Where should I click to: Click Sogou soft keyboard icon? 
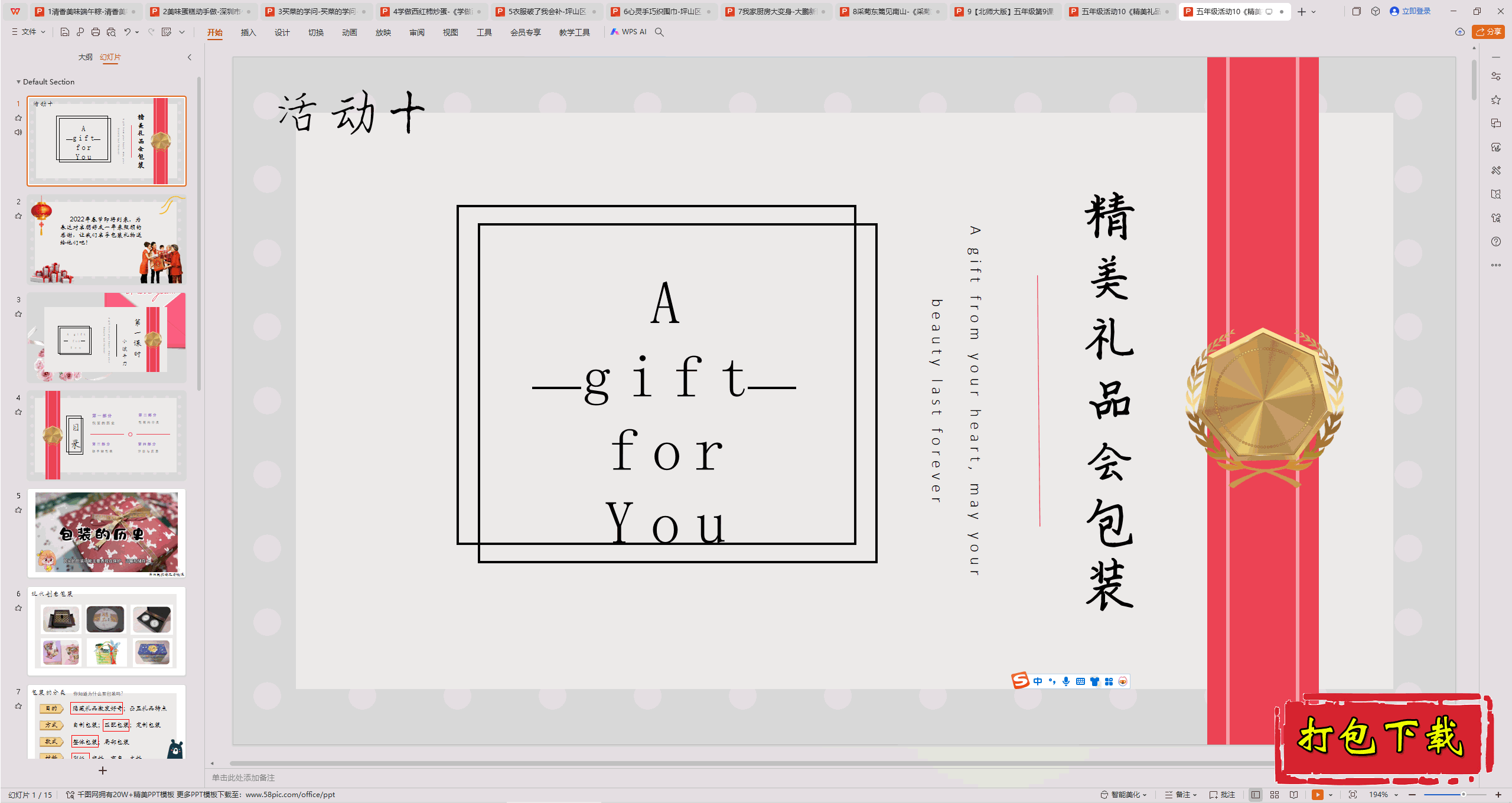[x=1080, y=681]
